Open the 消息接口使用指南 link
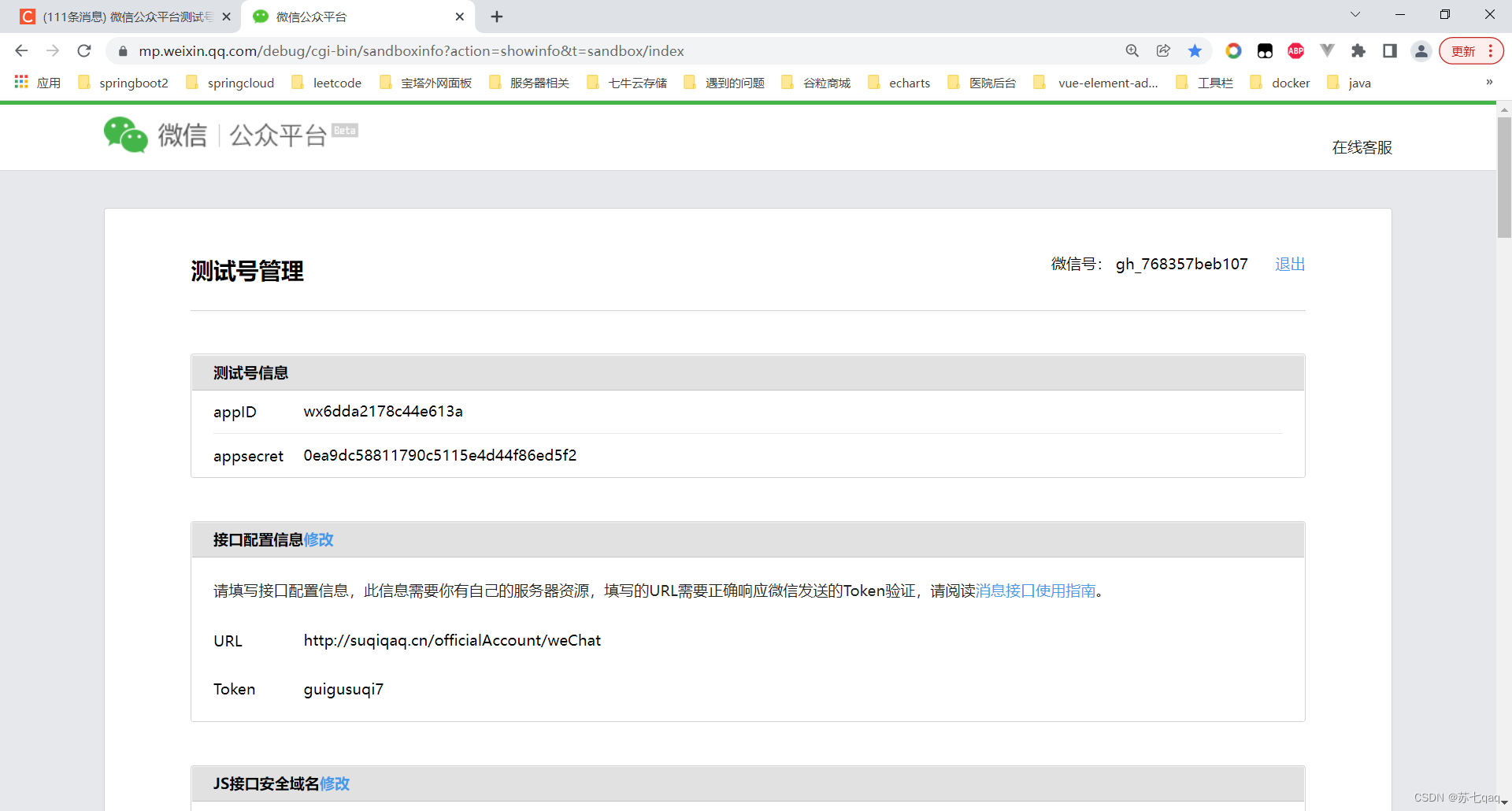This screenshot has height=811, width=1512. (1036, 591)
